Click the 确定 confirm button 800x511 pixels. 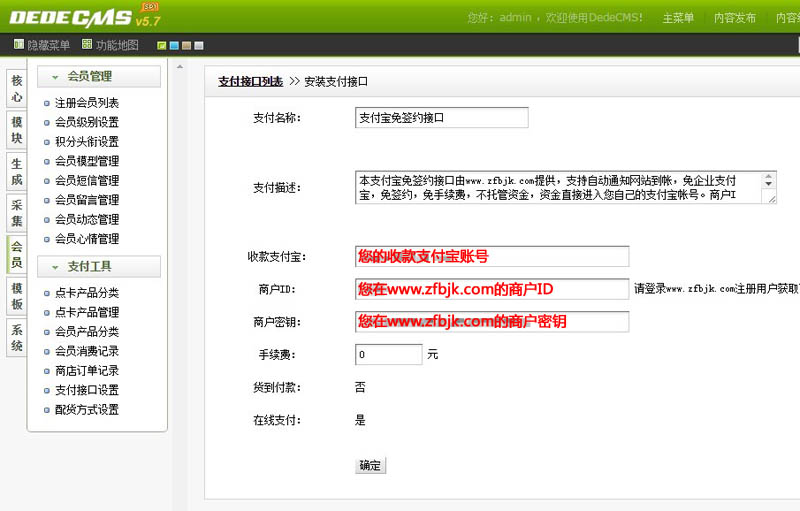(370, 465)
